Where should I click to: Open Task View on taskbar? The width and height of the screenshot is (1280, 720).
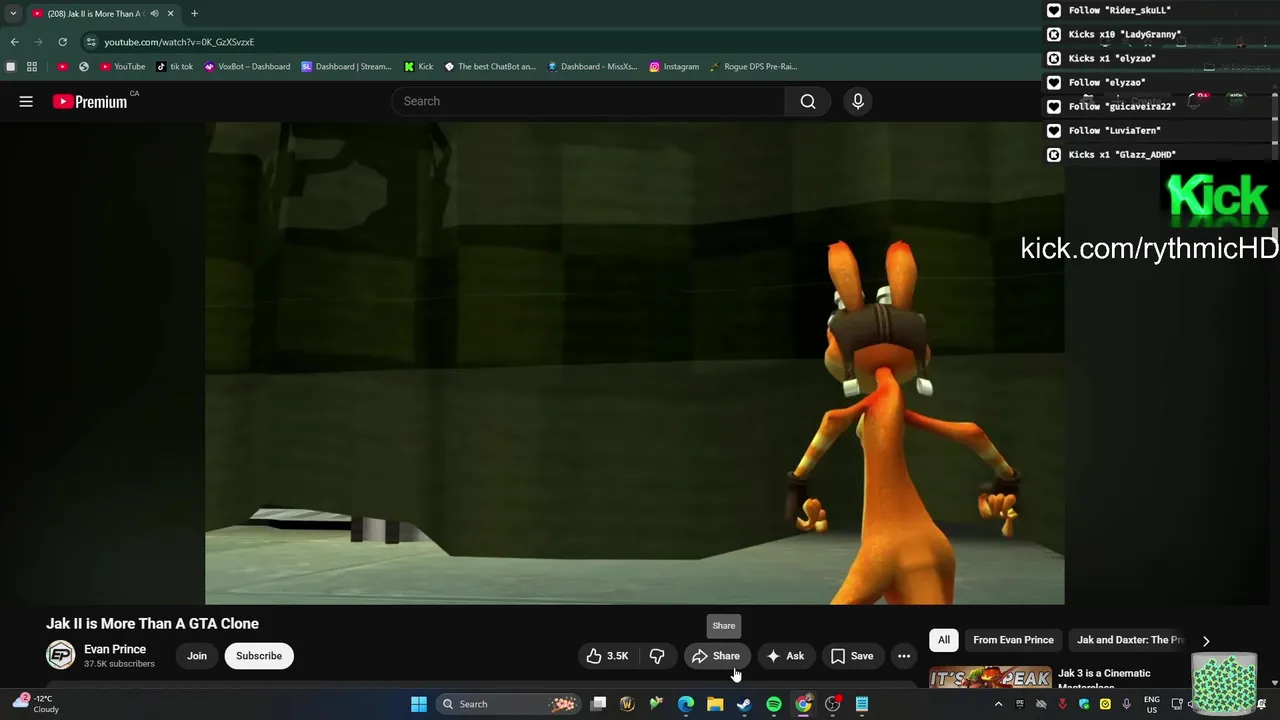click(598, 704)
